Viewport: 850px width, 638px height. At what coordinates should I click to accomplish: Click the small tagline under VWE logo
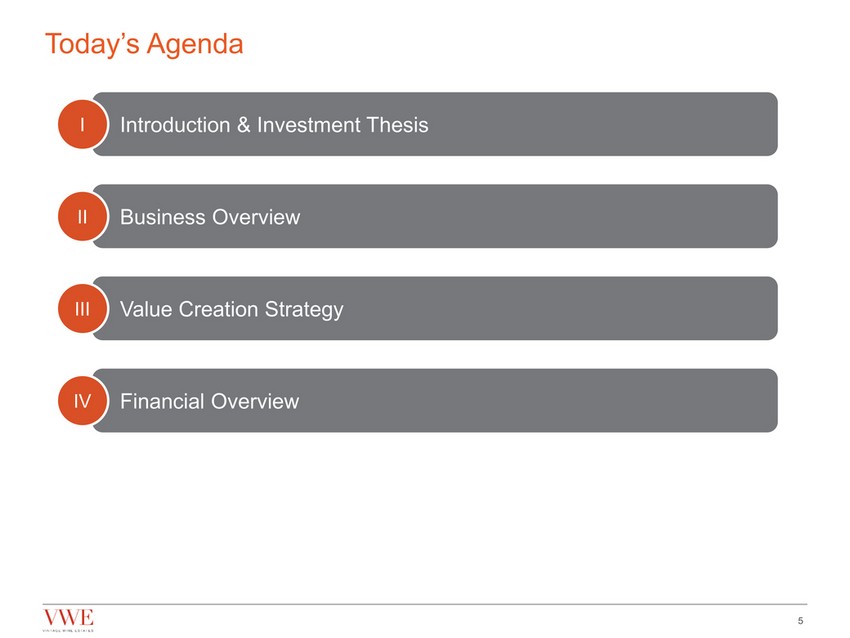click(69, 630)
